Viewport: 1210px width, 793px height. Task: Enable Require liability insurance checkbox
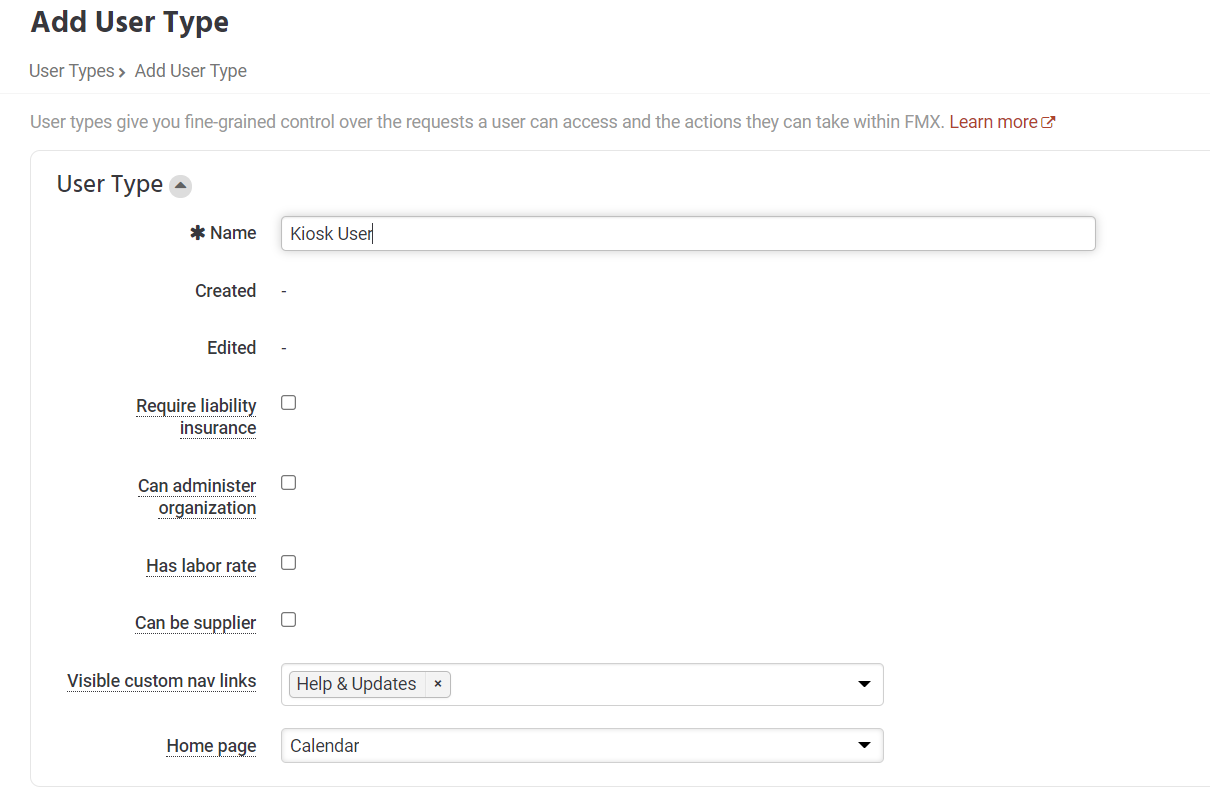point(289,403)
